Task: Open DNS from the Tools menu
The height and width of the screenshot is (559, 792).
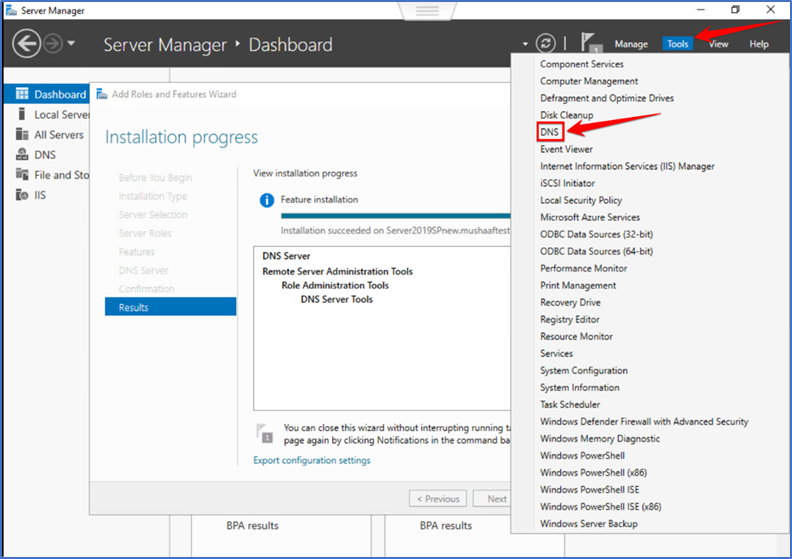Action: [550, 132]
